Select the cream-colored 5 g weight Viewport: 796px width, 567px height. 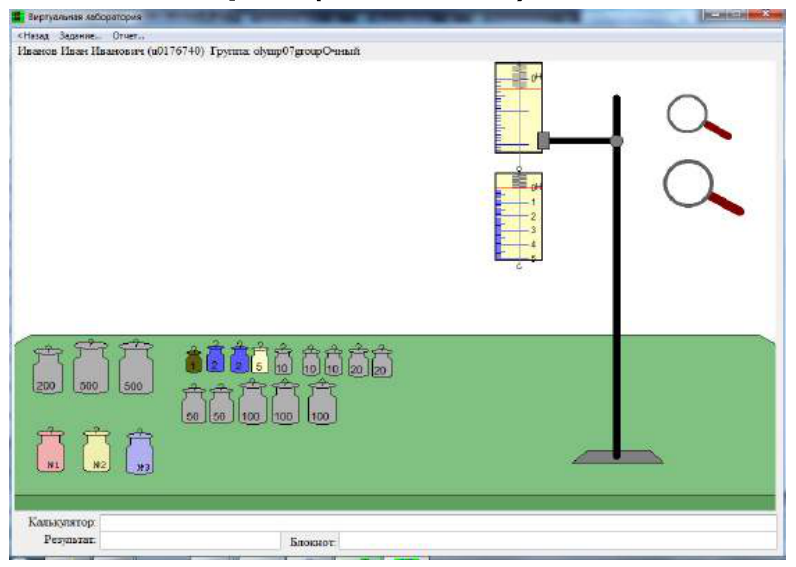click(259, 357)
